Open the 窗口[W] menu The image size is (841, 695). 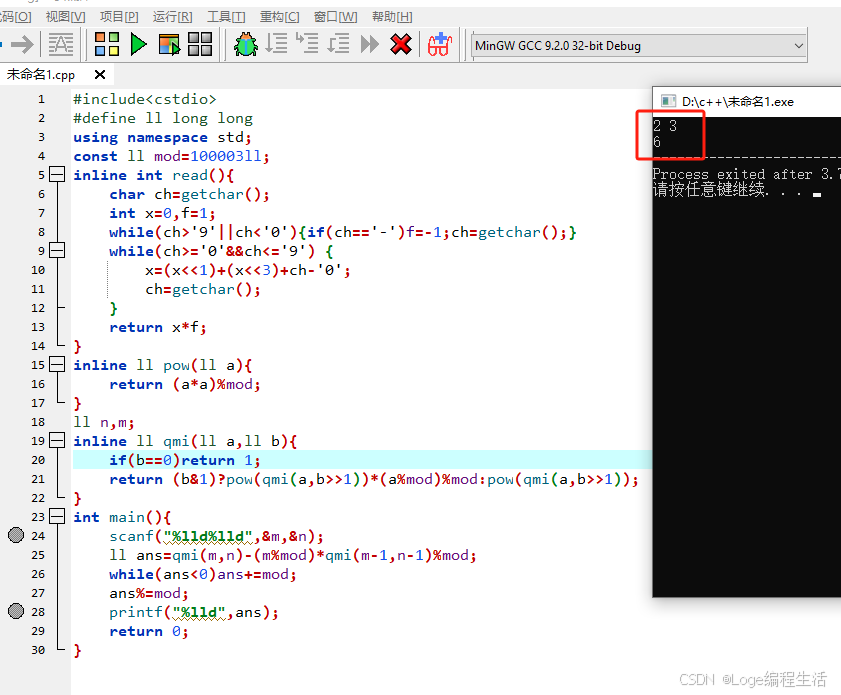click(x=335, y=17)
